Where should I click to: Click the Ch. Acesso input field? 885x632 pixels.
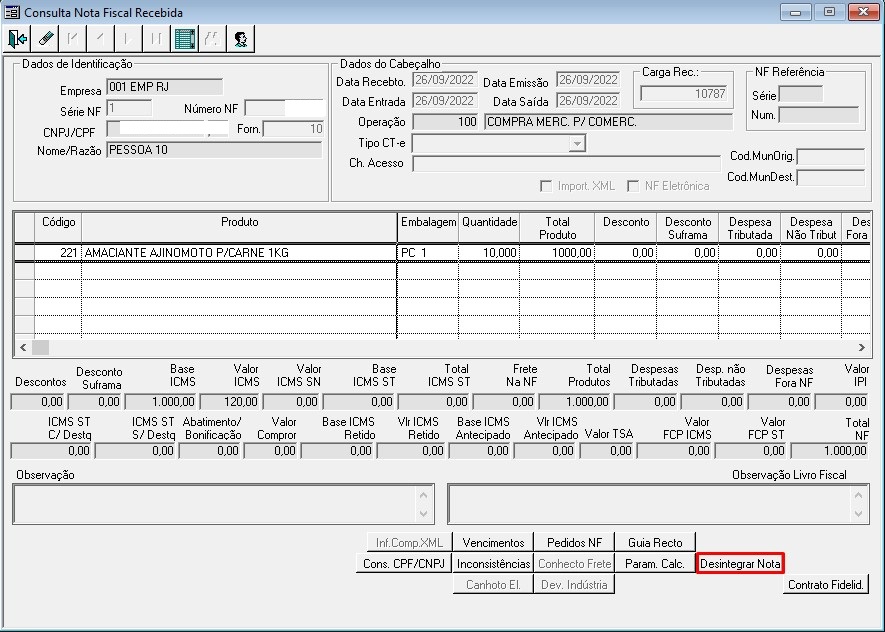566,164
